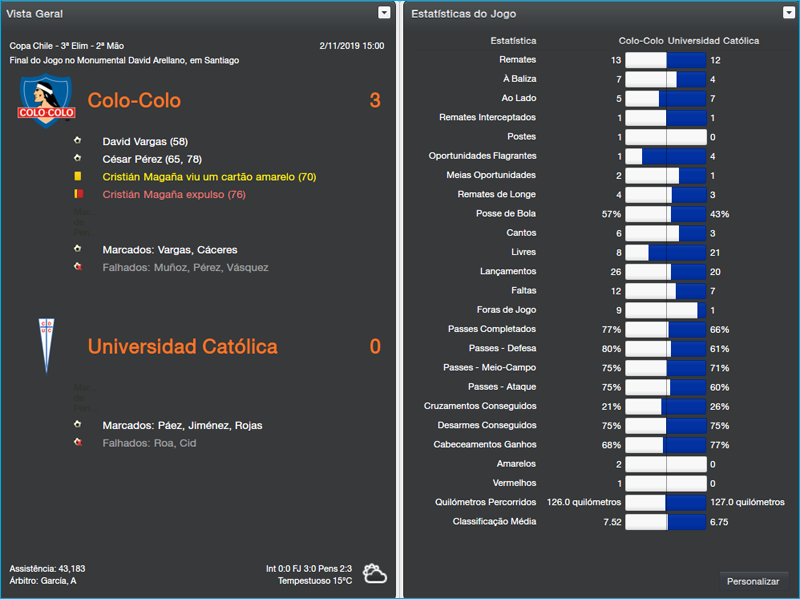Click the Árbitro García, A referee text
This screenshot has height=599, width=800.
43,580
